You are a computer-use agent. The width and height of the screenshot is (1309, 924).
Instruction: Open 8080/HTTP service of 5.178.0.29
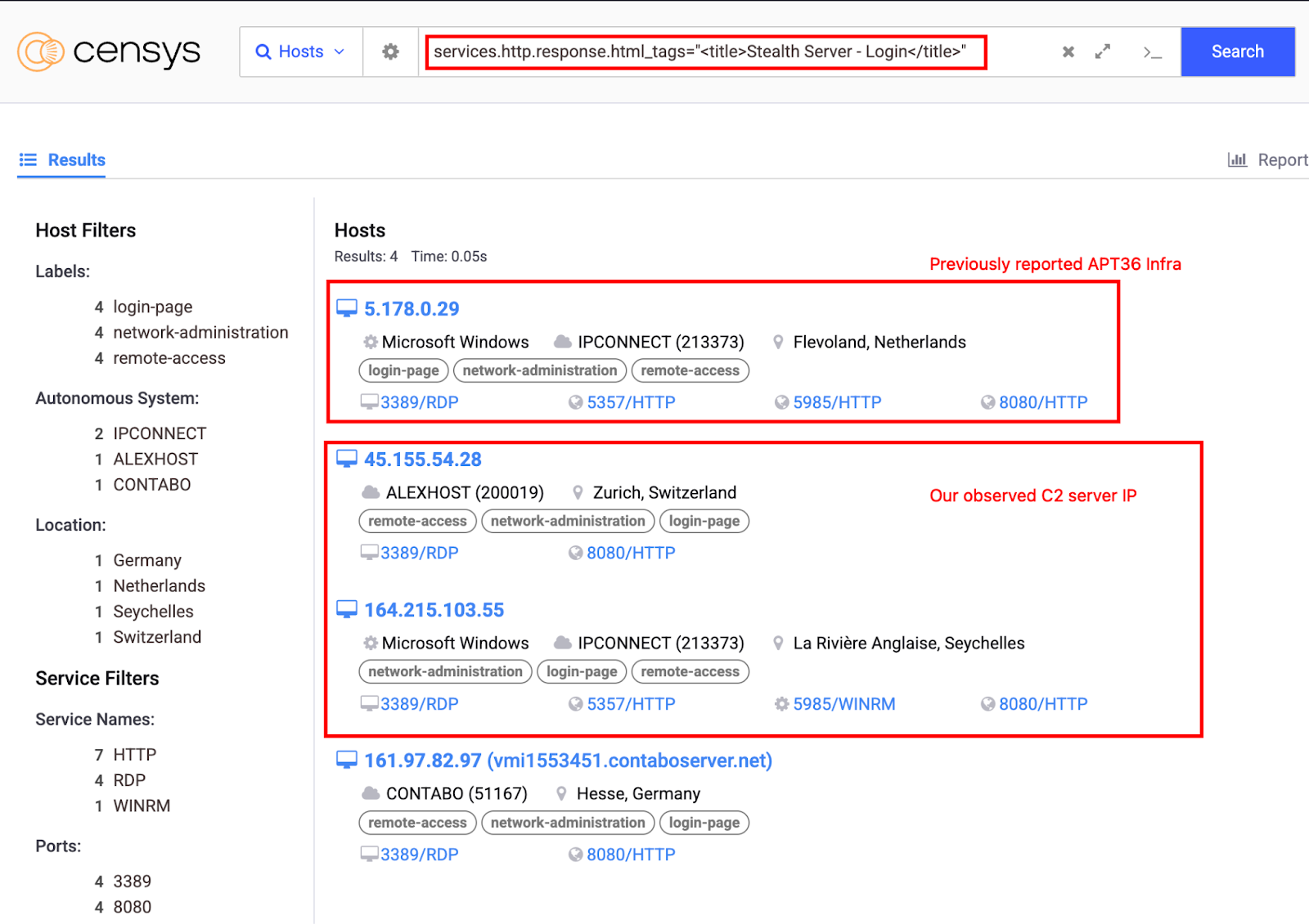click(x=1043, y=401)
